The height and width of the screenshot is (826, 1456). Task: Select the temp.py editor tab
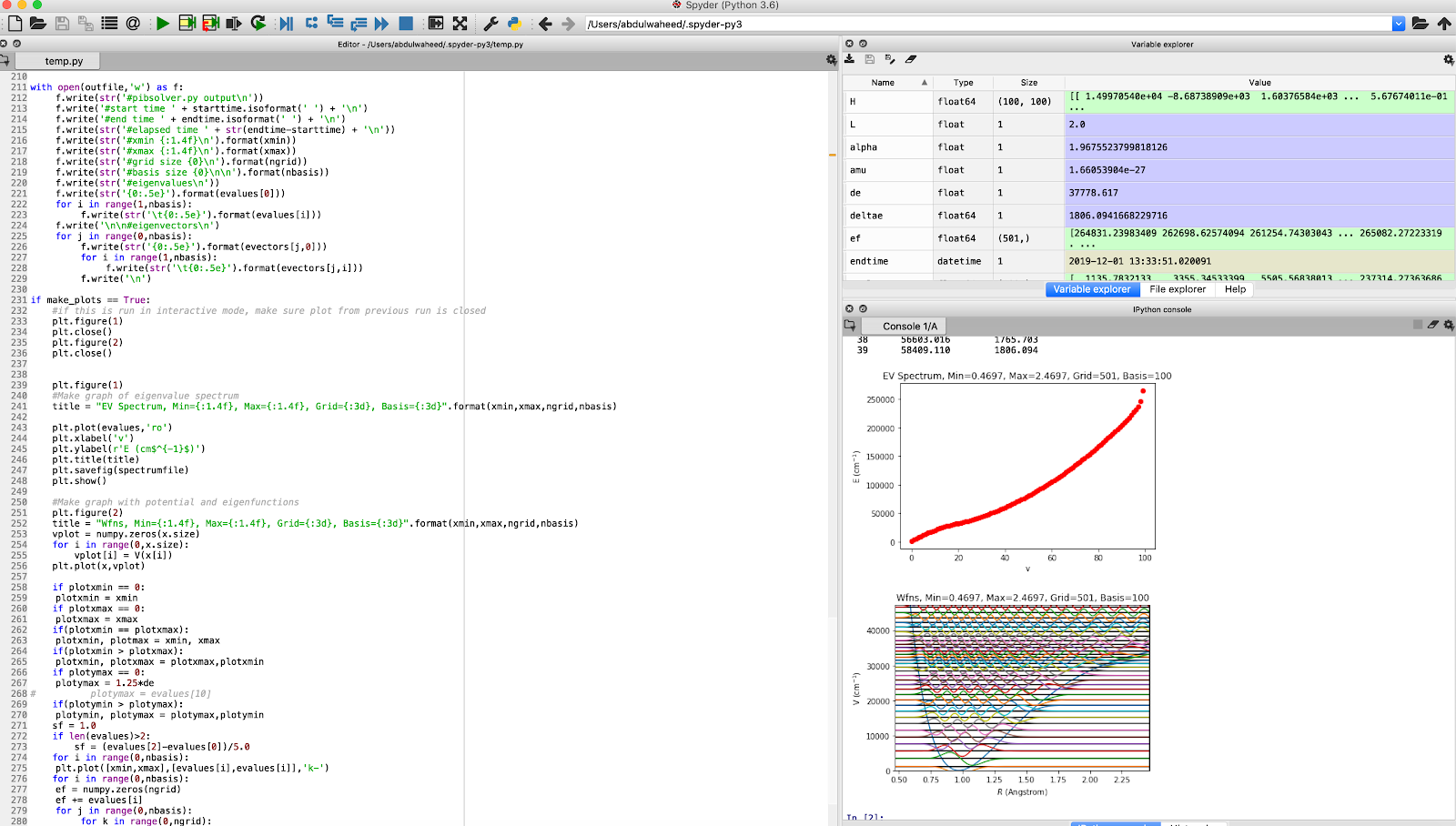pyautogui.click(x=63, y=60)
